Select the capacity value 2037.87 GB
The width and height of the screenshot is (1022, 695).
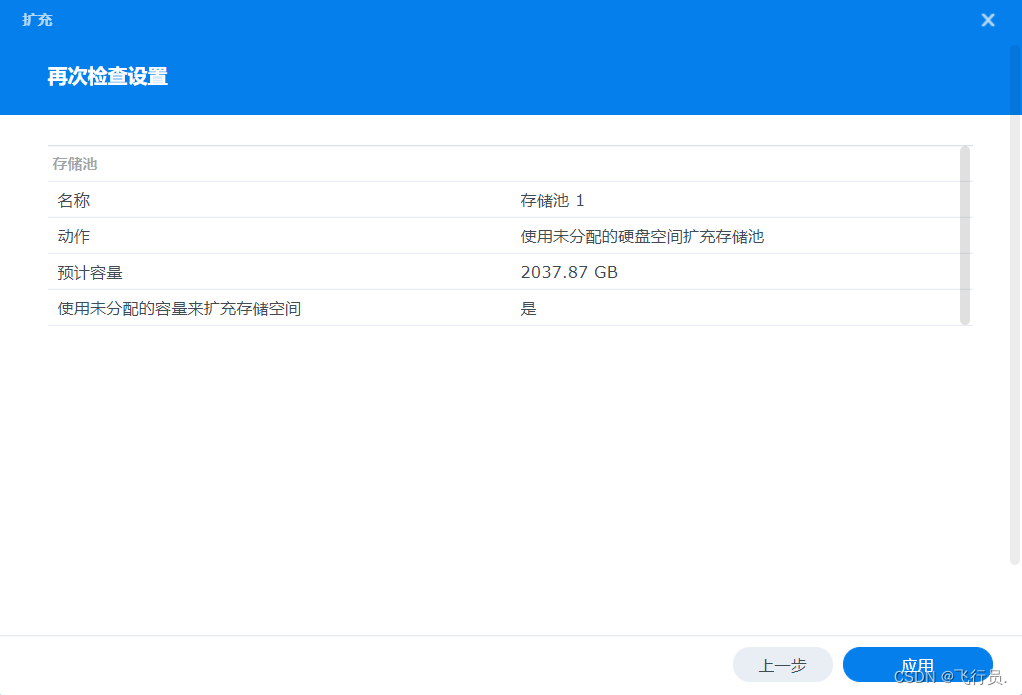pos(569,271)
